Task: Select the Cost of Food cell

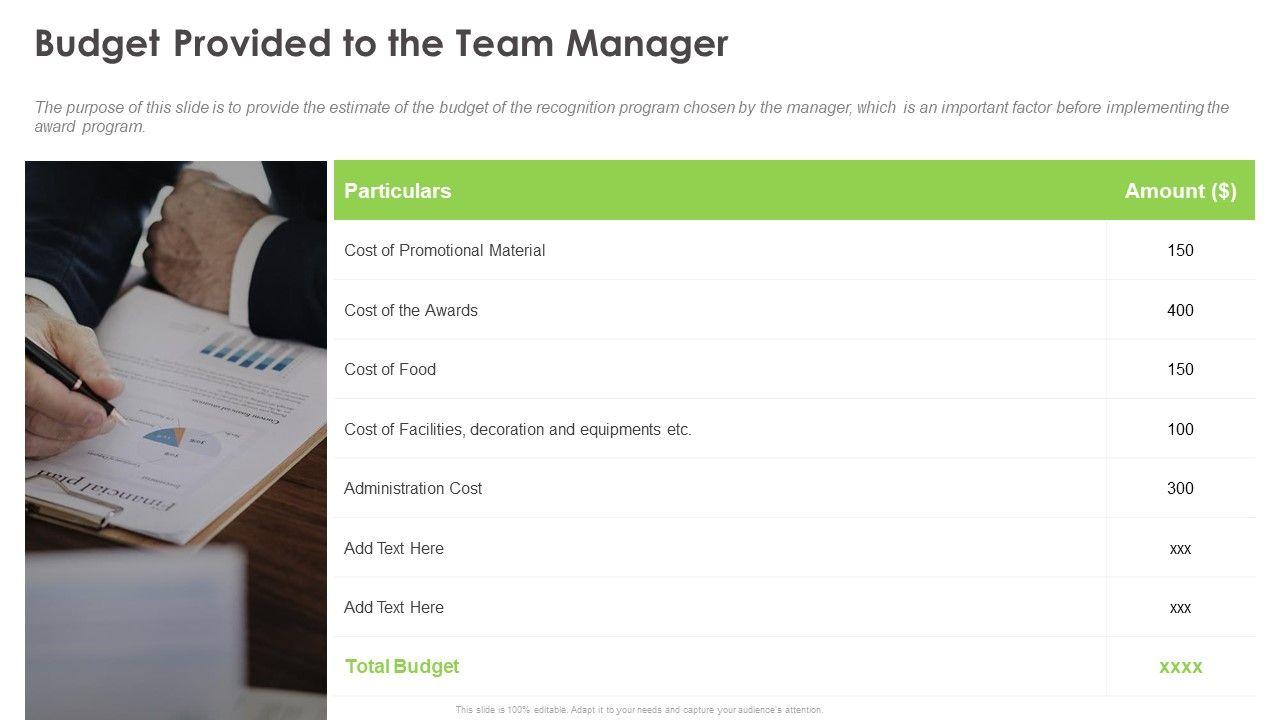Action: tap(390, 369)
